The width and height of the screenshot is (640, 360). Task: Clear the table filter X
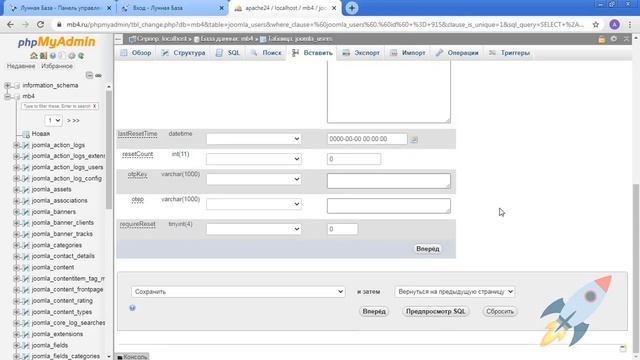pyautogui.click(x=94, y=106)
